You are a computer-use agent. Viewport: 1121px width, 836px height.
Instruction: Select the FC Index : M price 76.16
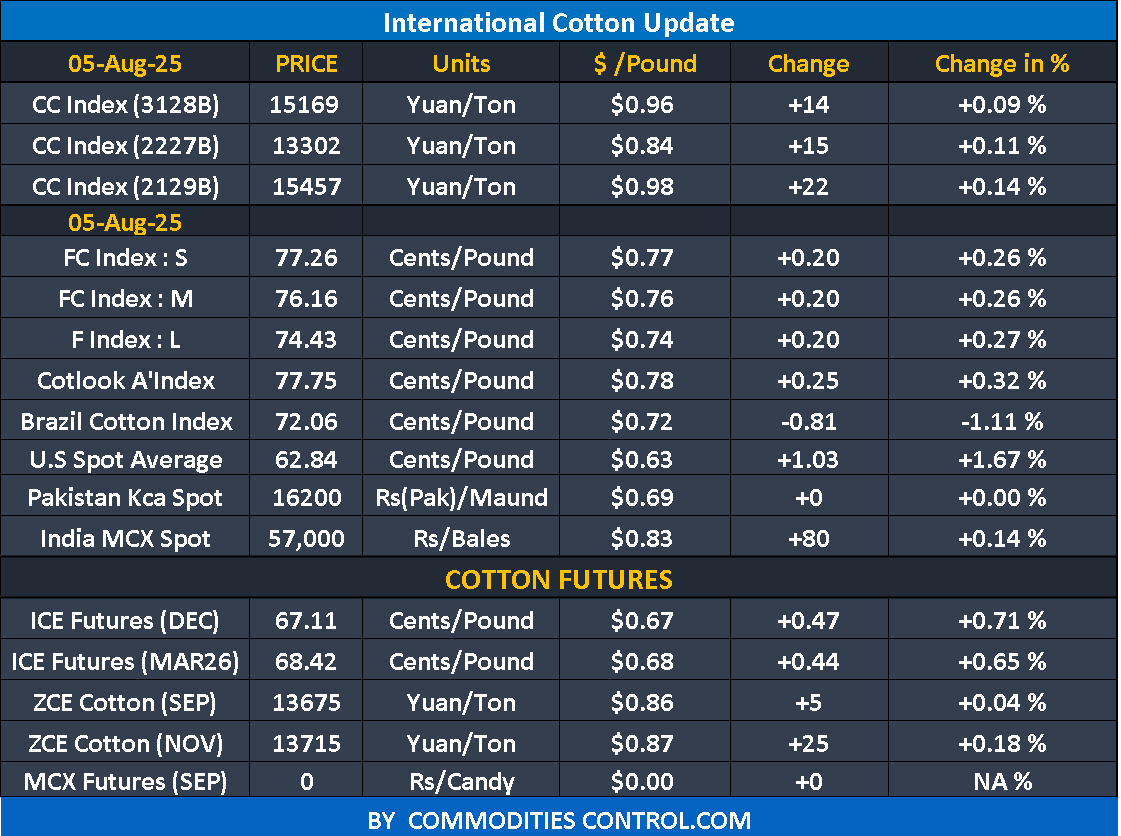[306, 299]
